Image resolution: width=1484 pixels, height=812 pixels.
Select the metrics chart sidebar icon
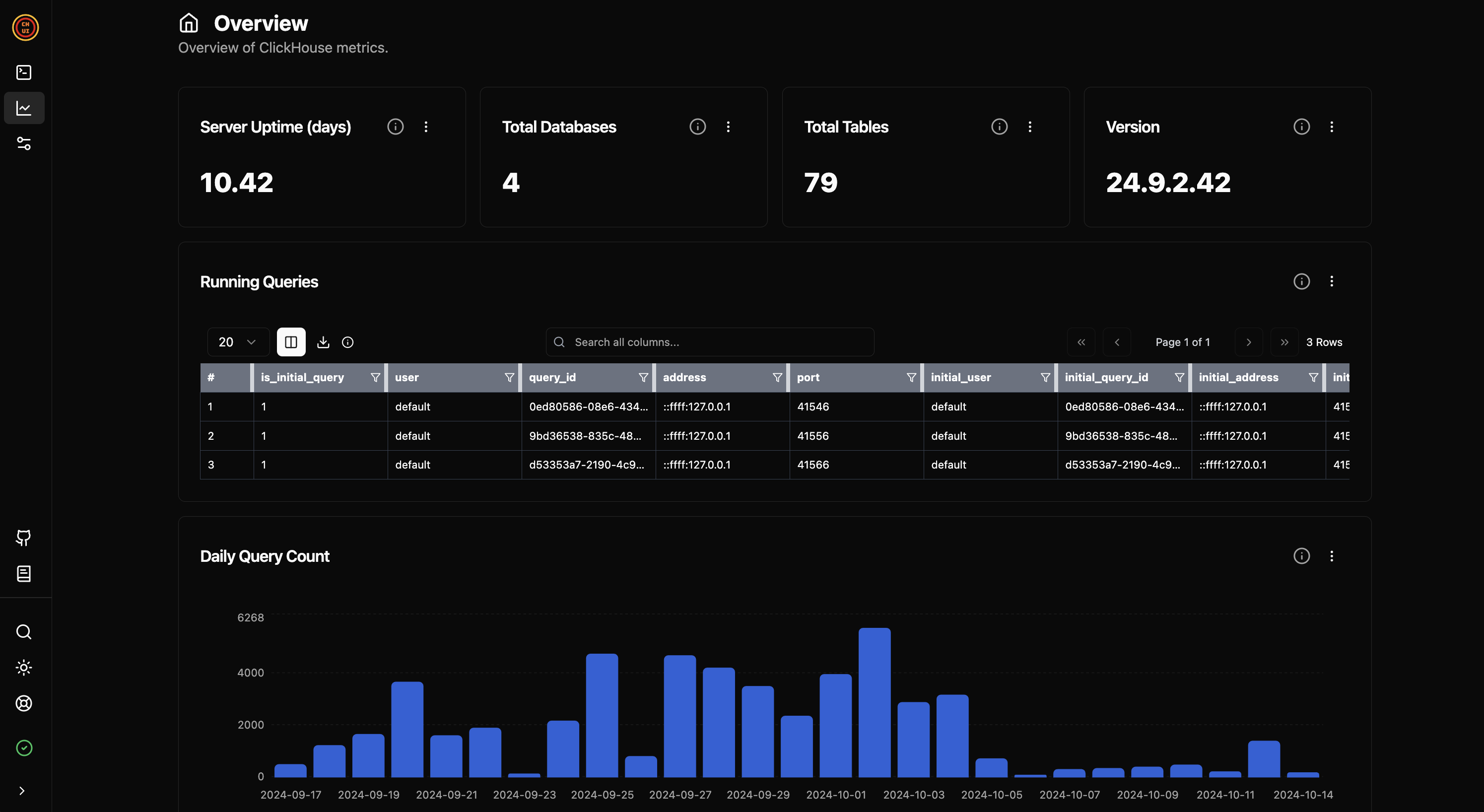coord(24,108)
